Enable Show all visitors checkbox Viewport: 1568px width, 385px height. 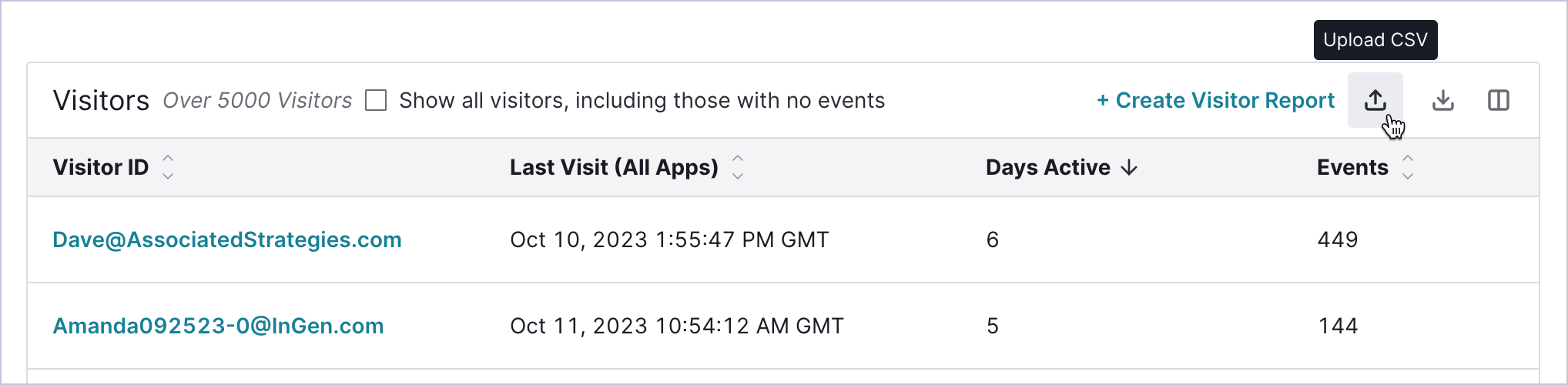(x=376, y=100)
